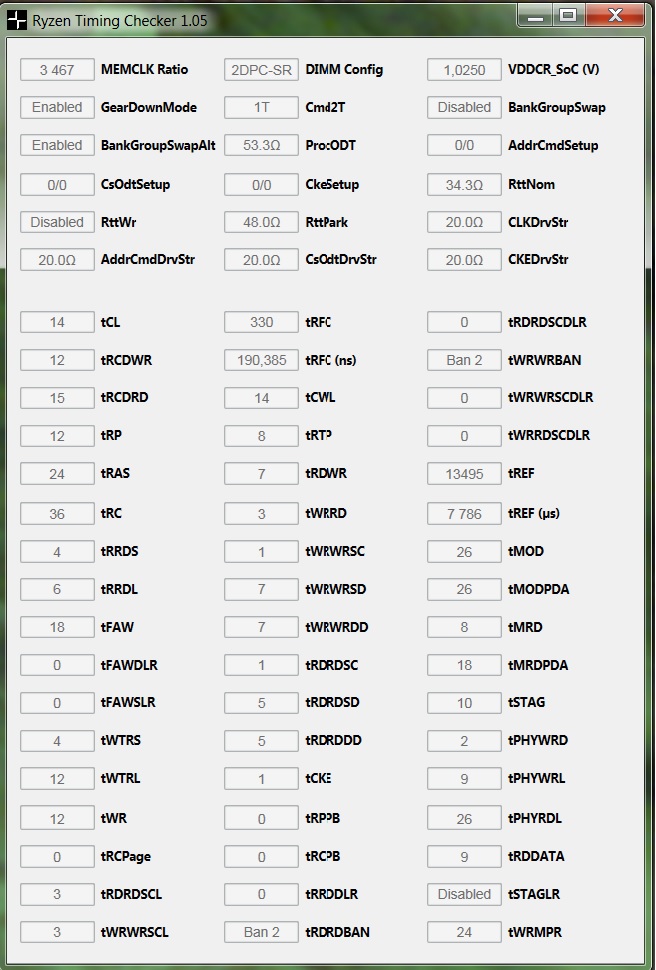Click the tMRD value 8
This screenshot has height=970, width=656.
(x=464, y=627)
